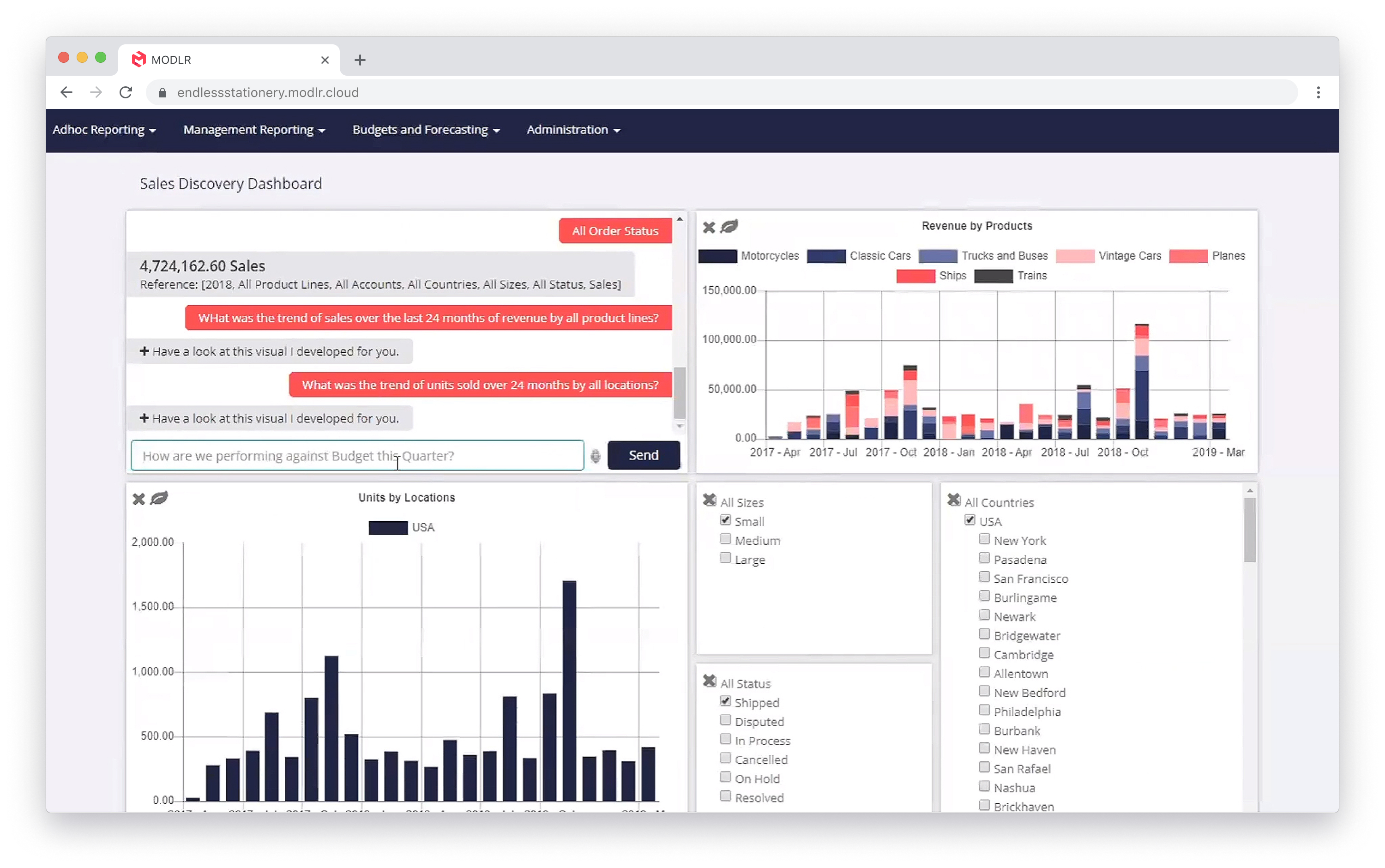The image size is (1385, 868).
Task: Toggle Trucks and Buses legend swatch
Action: [x=938, y=256]
